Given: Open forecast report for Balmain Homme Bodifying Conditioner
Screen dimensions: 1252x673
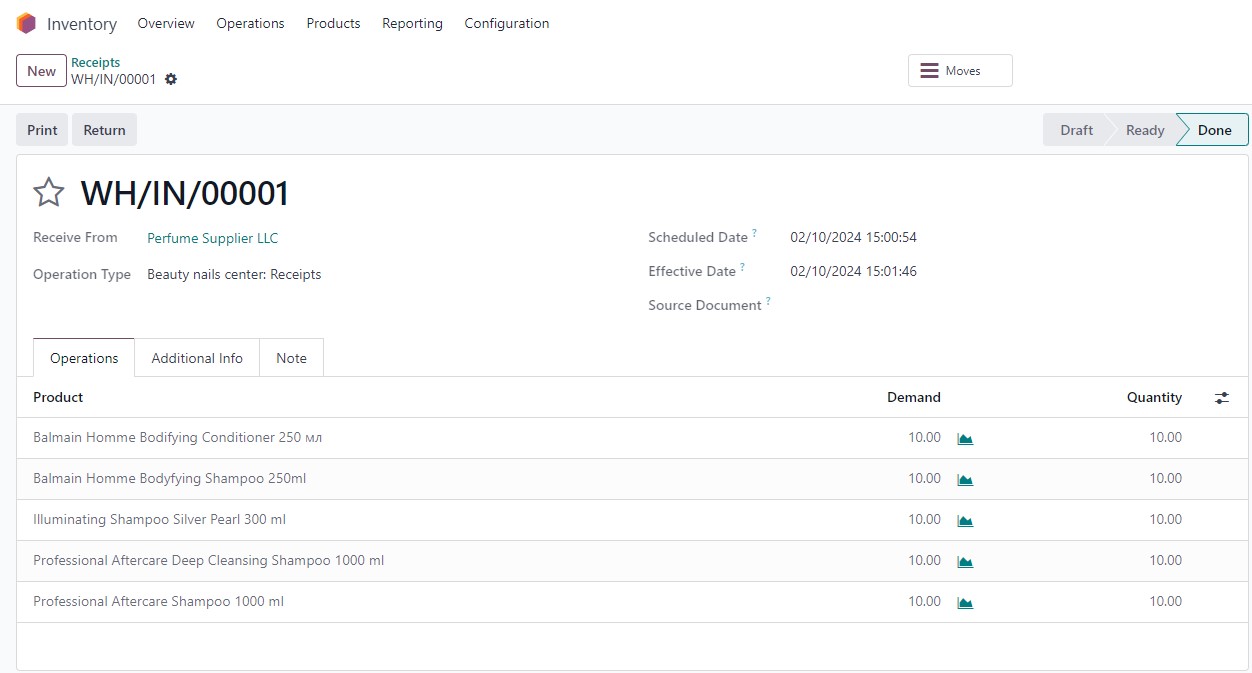Looking at the screenshot, I should 964,437.
